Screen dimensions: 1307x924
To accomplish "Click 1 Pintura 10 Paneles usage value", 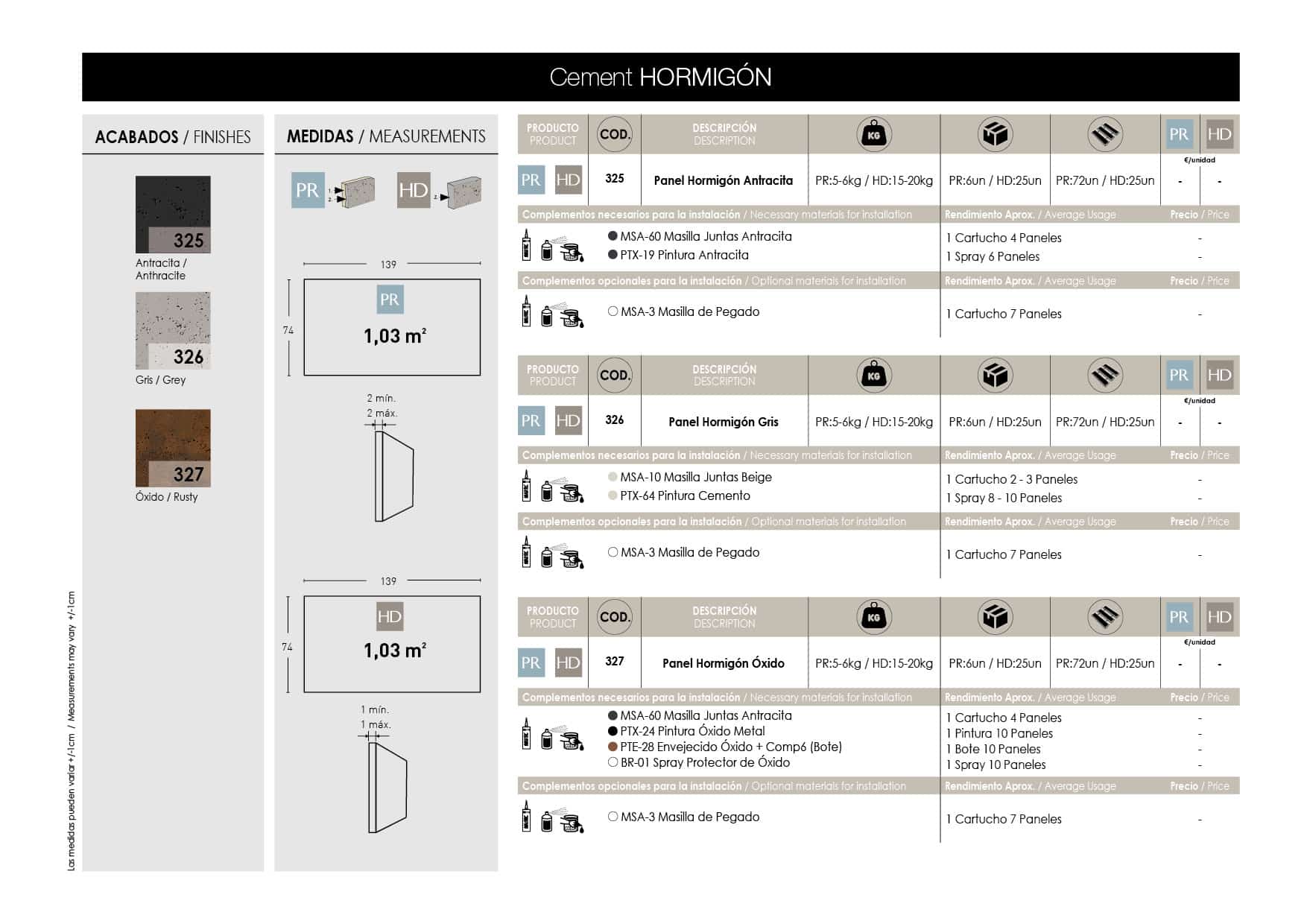I will pos(999,733).
